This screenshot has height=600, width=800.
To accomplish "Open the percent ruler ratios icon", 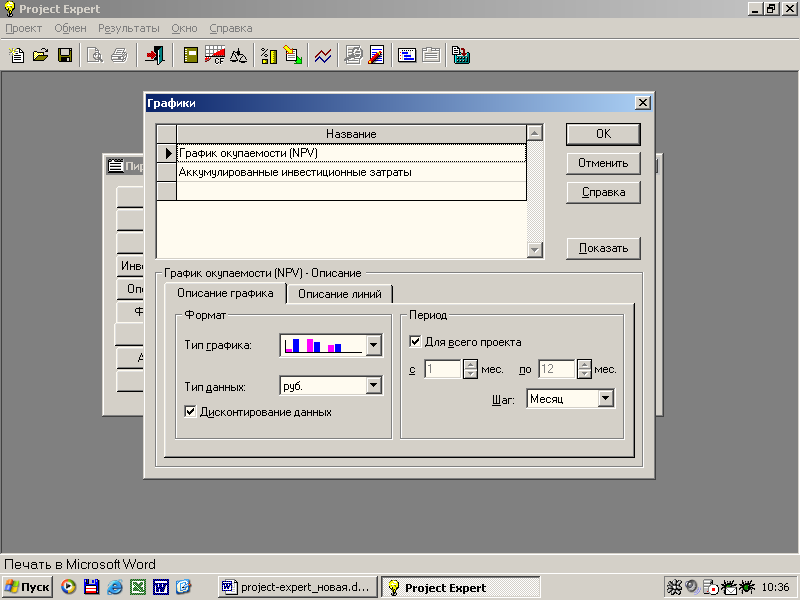I will (x=269, y=55).
